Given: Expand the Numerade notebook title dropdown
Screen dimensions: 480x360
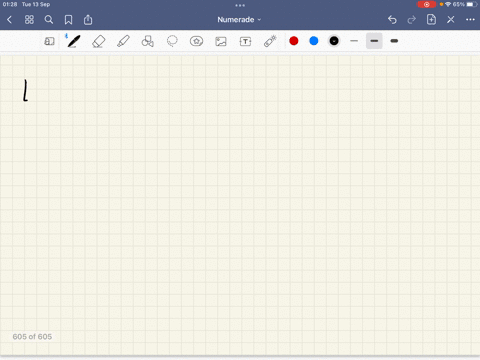Looking at the screenshot, I should click(239, 20).
